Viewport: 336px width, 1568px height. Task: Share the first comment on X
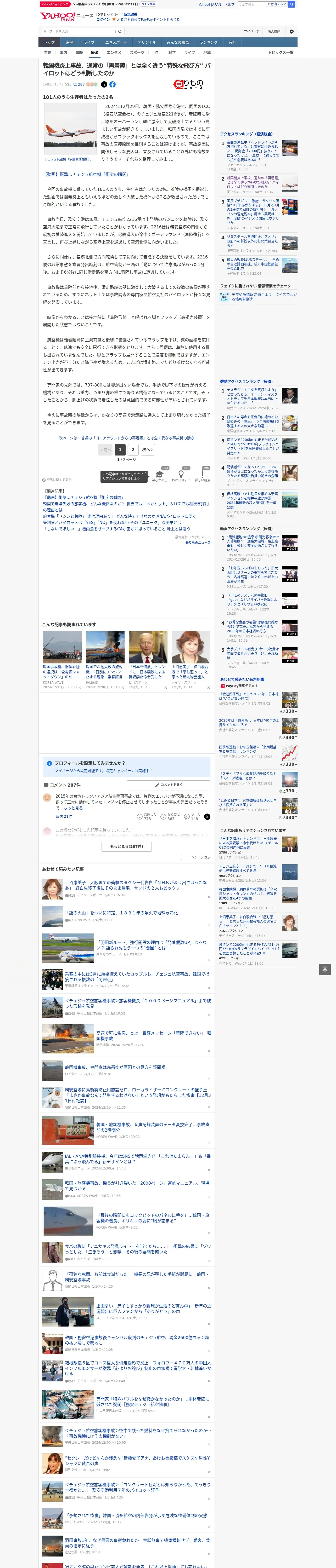pos(207,817)
